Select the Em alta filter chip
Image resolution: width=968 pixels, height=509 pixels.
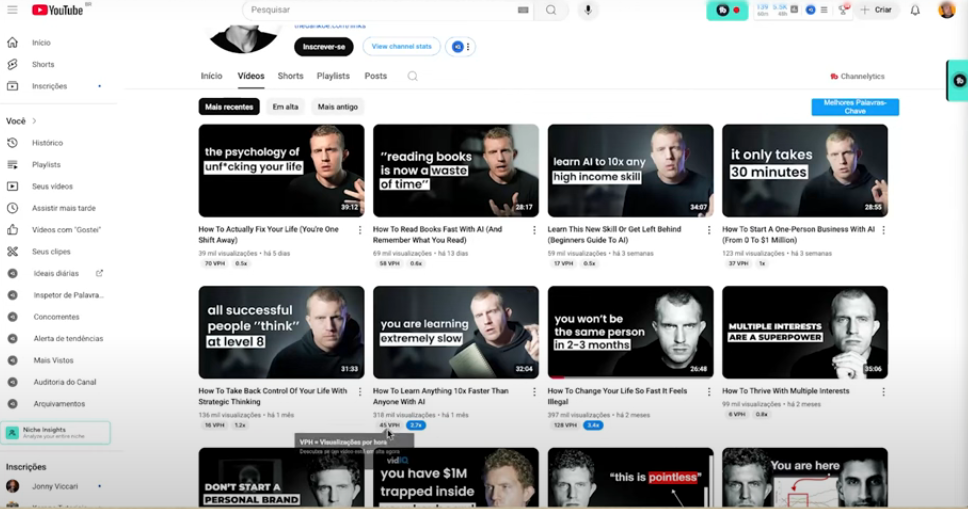pyautogui.click(x=285, y=107)
